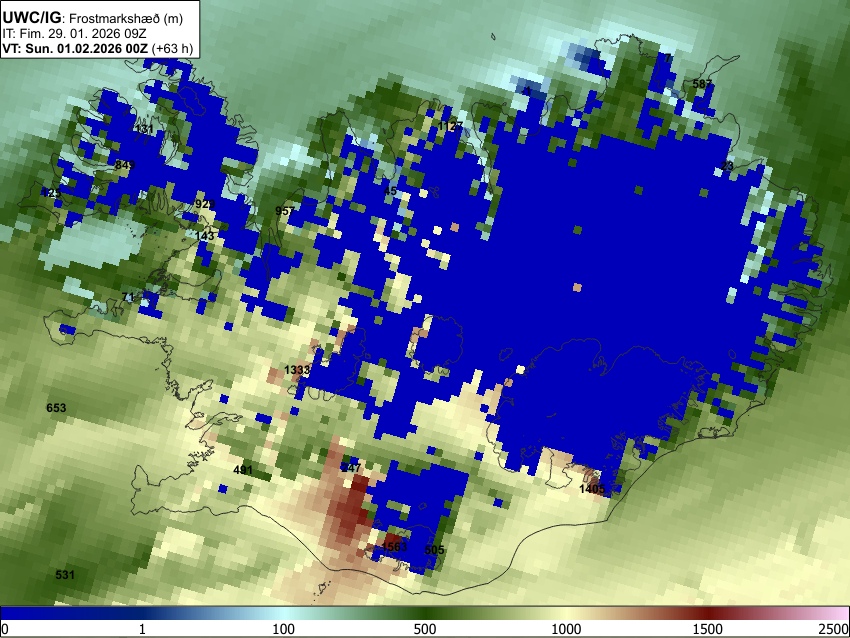The height and width of the screenshot is (638, 850).
Task: Click the dark green section of the color scale
Action: (x=425, y=613)
